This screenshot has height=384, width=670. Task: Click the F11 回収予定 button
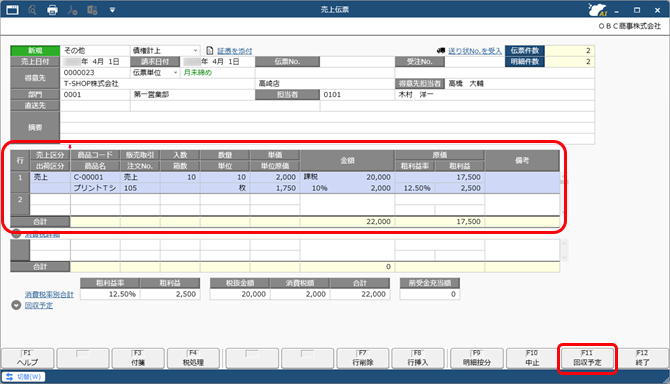click(x=588, y=358)
